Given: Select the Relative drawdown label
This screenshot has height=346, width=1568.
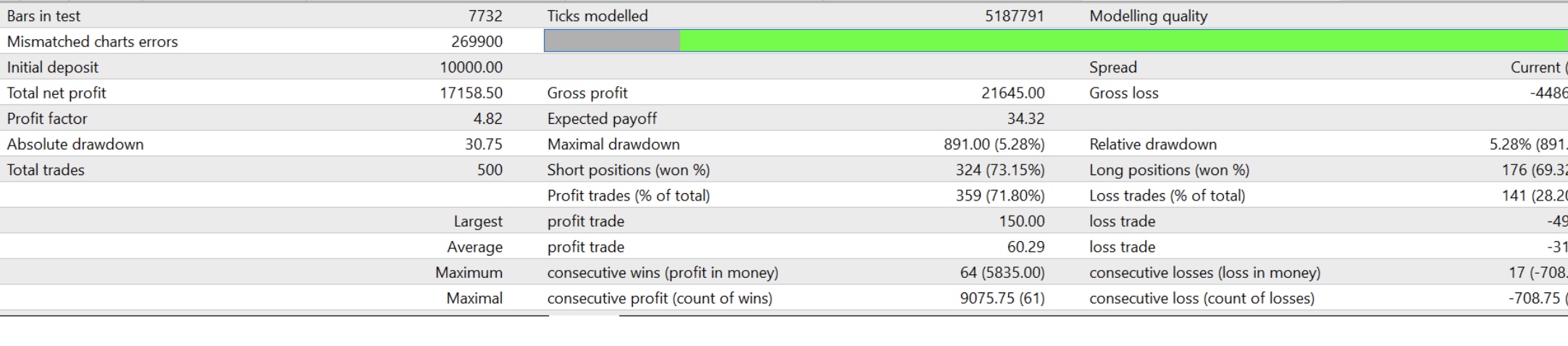Looking at the screenshot, I should coord(1153,144).
